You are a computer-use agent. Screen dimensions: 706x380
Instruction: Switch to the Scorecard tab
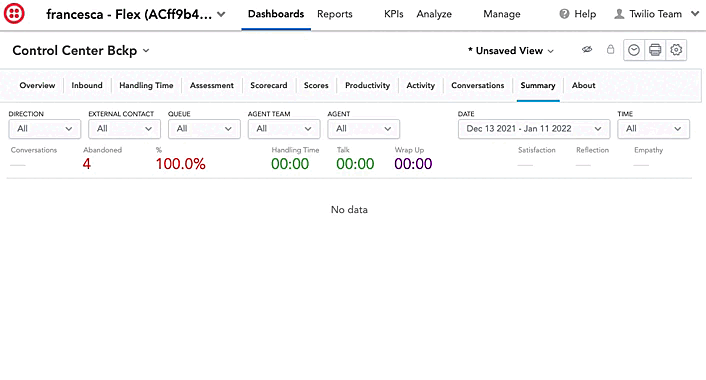(269, 85)
